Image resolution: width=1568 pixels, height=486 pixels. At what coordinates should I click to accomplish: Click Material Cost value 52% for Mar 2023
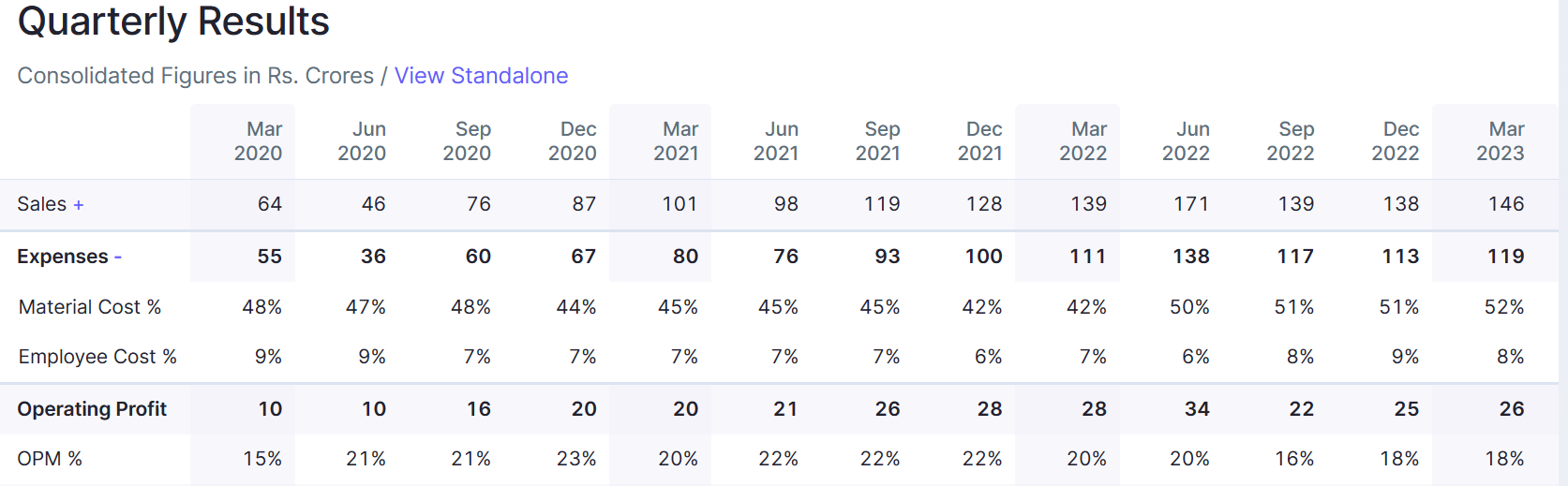click(1504, 307)
